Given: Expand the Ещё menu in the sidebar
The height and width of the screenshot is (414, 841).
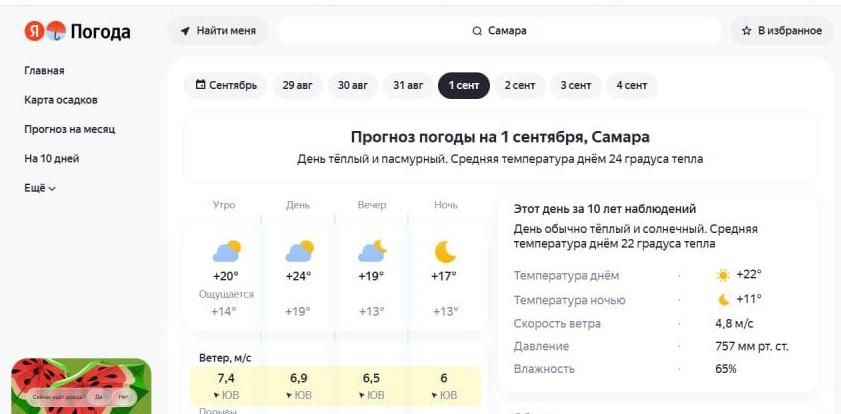Looking at the screenshot, I should coord(40,188).
